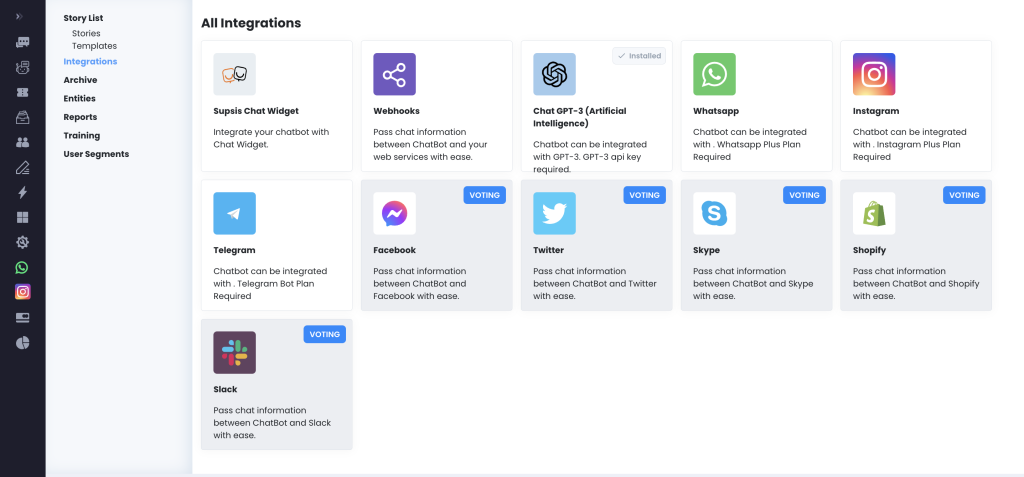Open Supsis Chat Widget card title
The width and height of the screenshot is (1024, 477).
pyautogui.click(x=256, y=111)
